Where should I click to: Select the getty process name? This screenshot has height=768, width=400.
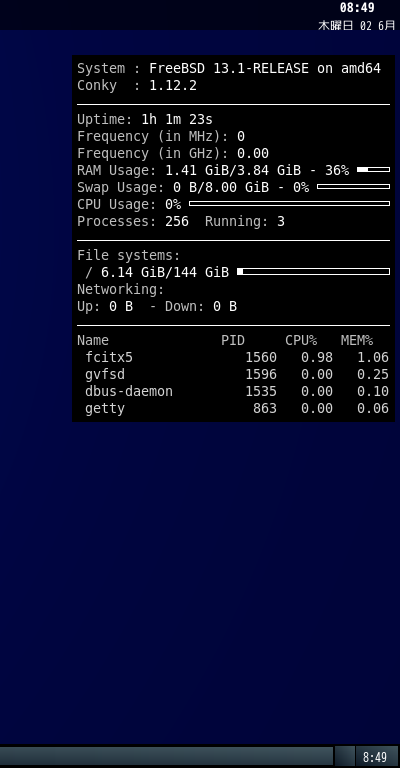(105, 408)
